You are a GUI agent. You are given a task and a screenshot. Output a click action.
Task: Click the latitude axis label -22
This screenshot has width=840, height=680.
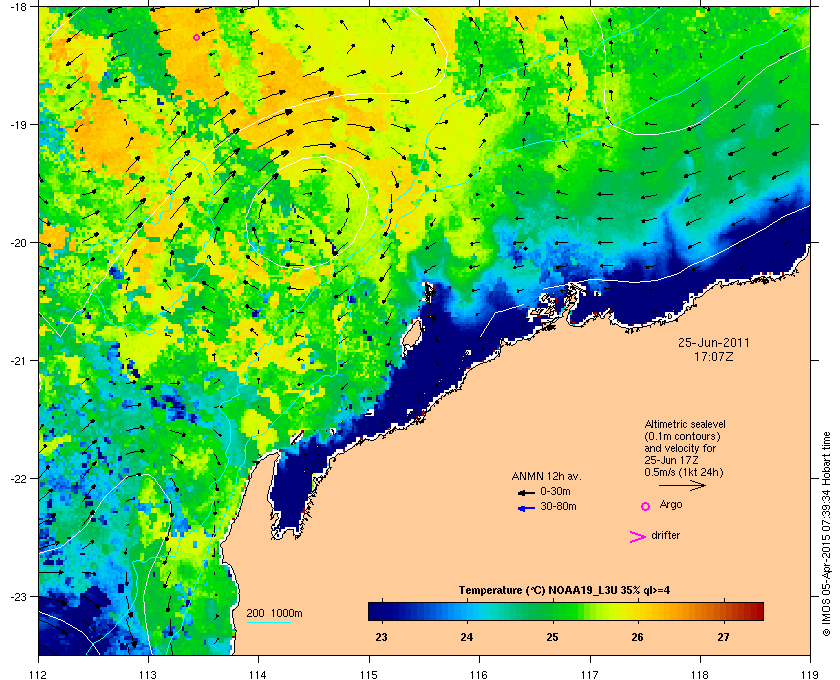18,478
